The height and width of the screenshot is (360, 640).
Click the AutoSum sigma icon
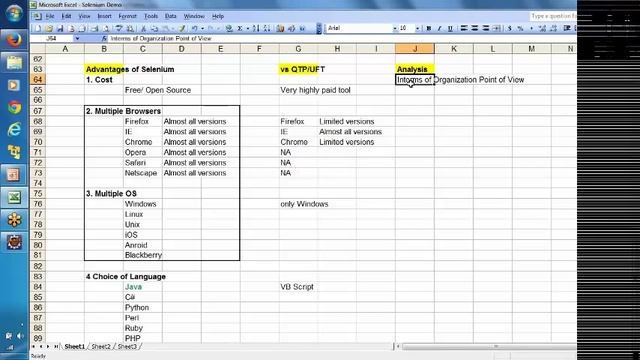pos(240,28)
